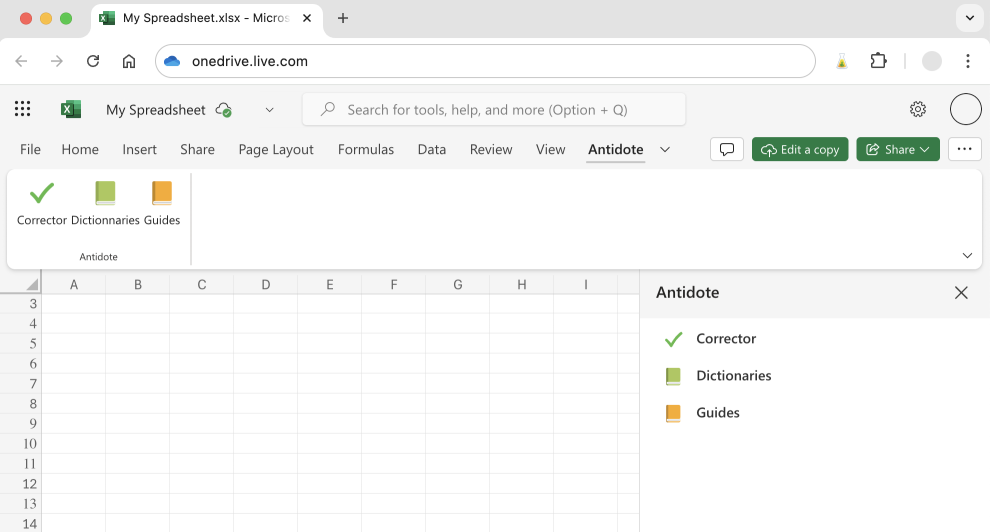Image resolution: width=990 pixels, height=532 pixels.
Task: Open the File menu
Action: [30, 149]
